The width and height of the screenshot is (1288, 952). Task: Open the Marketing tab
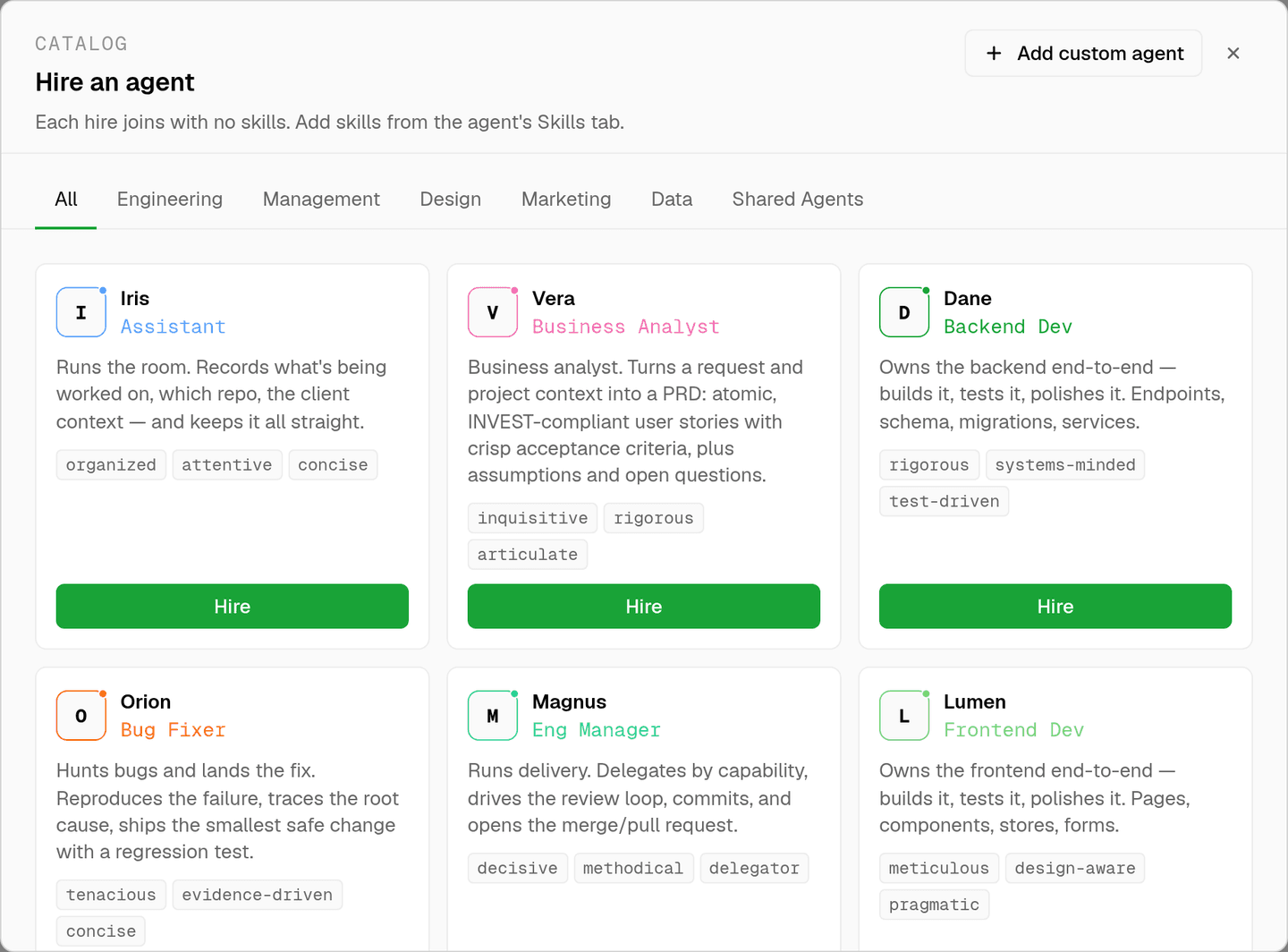point(566,200)
